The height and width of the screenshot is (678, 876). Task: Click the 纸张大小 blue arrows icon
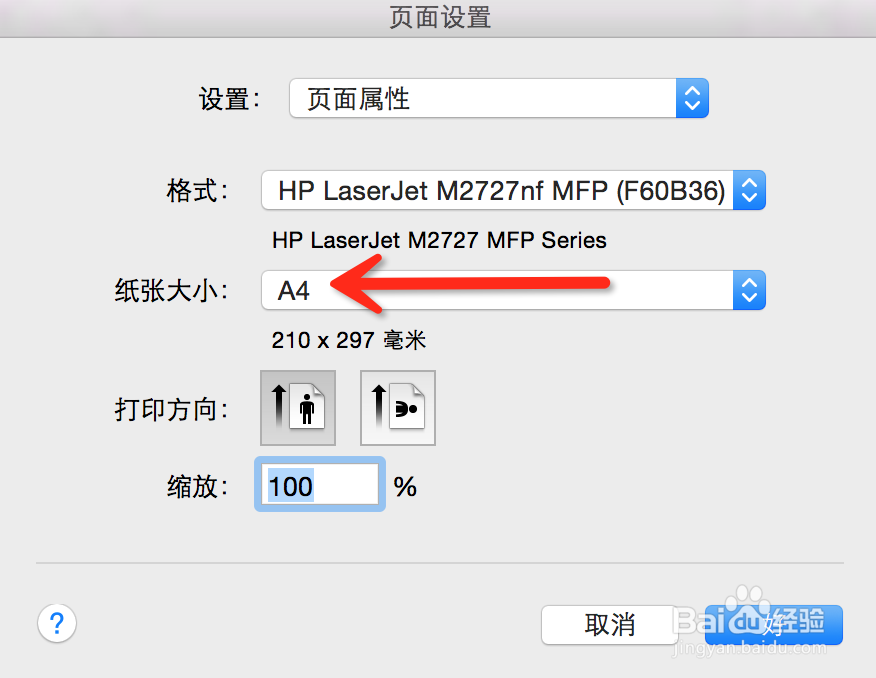tap(749, 290)
